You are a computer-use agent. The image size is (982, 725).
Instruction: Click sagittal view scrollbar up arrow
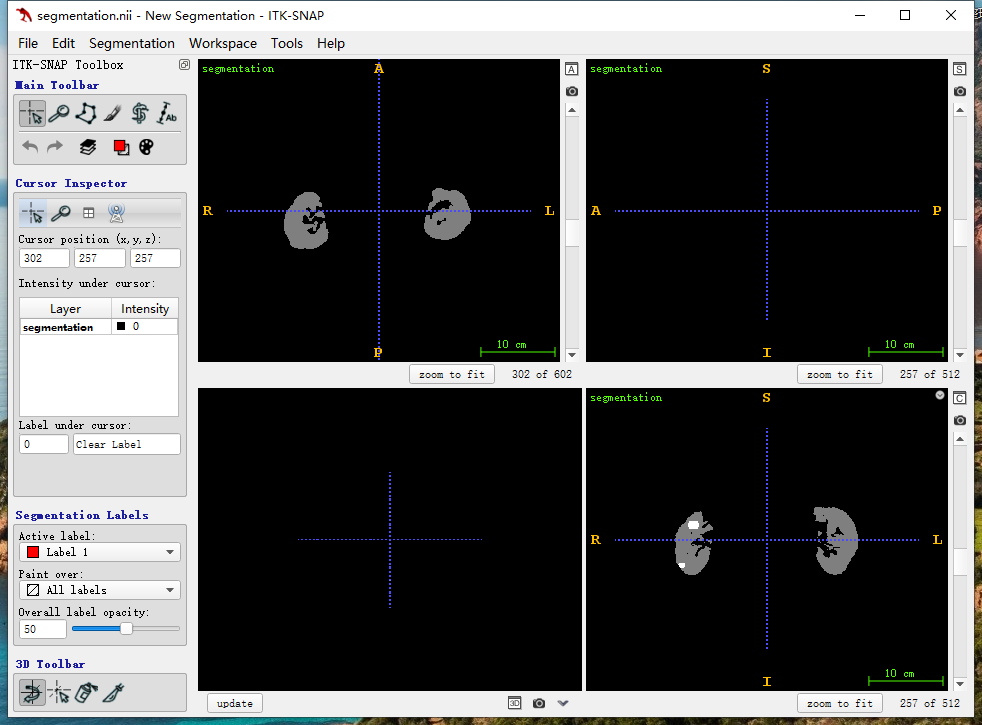[959, 110]
